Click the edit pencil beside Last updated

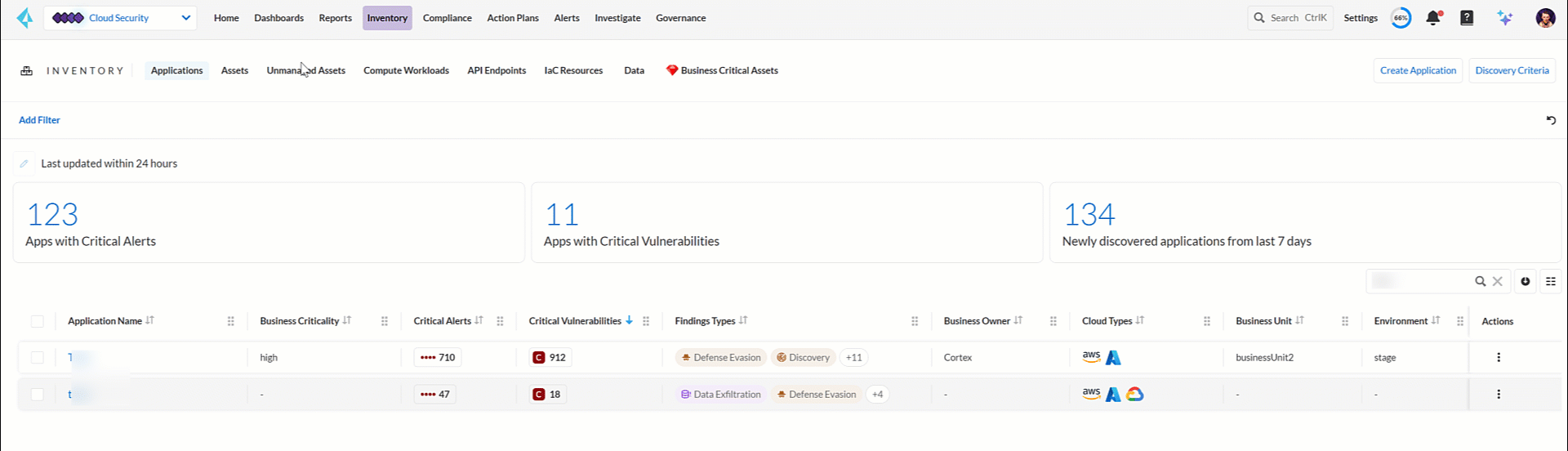point(24,163)
